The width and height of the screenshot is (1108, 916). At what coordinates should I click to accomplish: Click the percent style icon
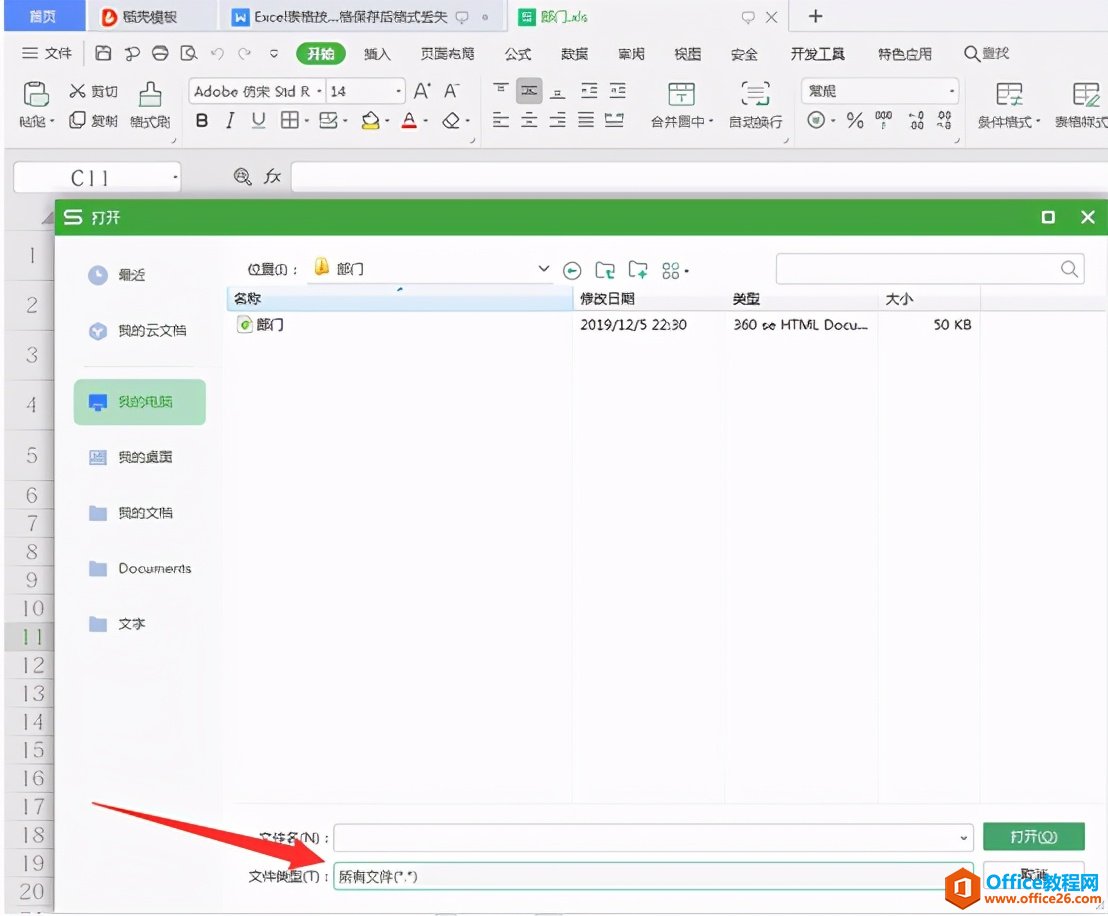click(855, 121)
